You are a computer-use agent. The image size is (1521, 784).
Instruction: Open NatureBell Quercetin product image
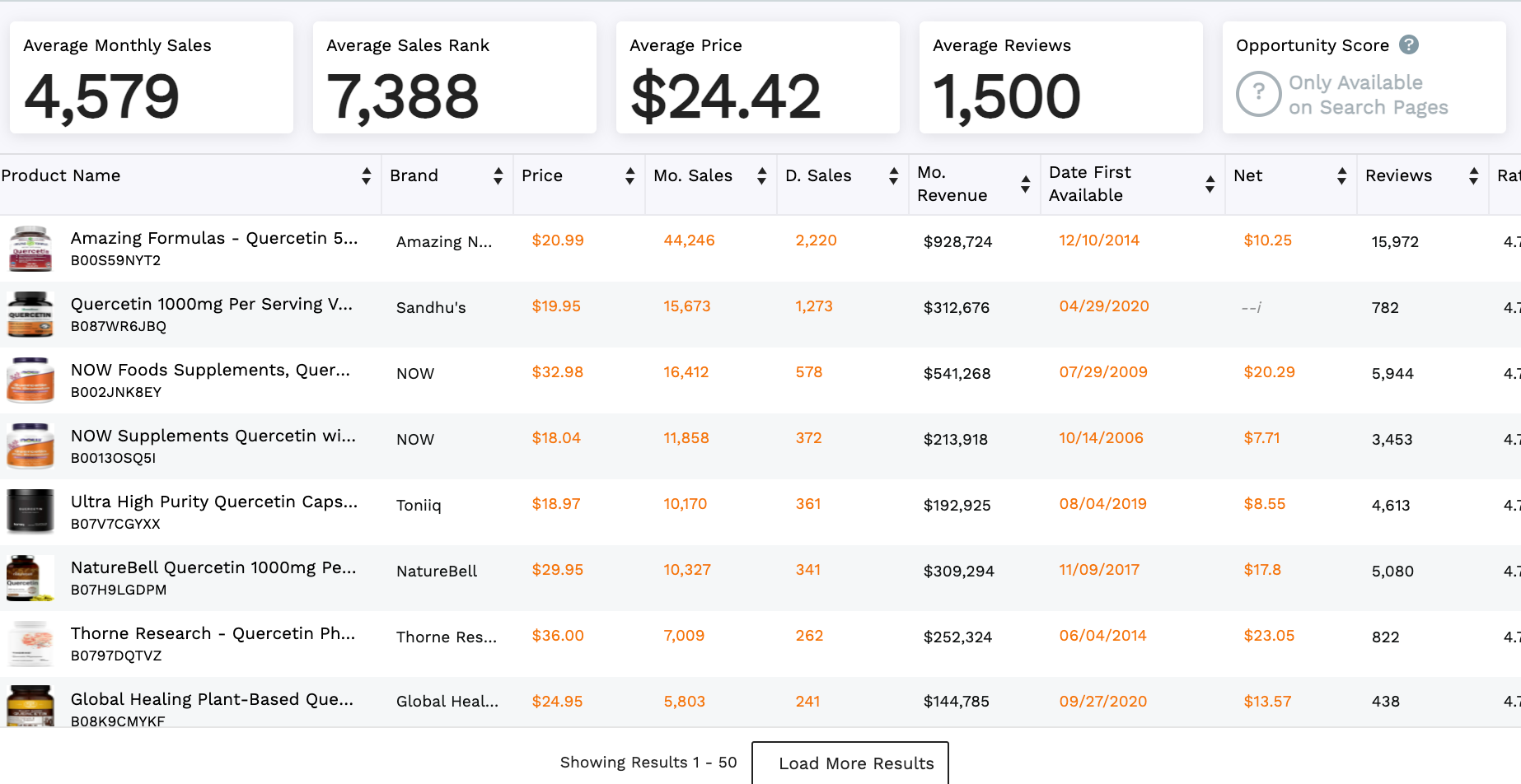click(30, 578)
